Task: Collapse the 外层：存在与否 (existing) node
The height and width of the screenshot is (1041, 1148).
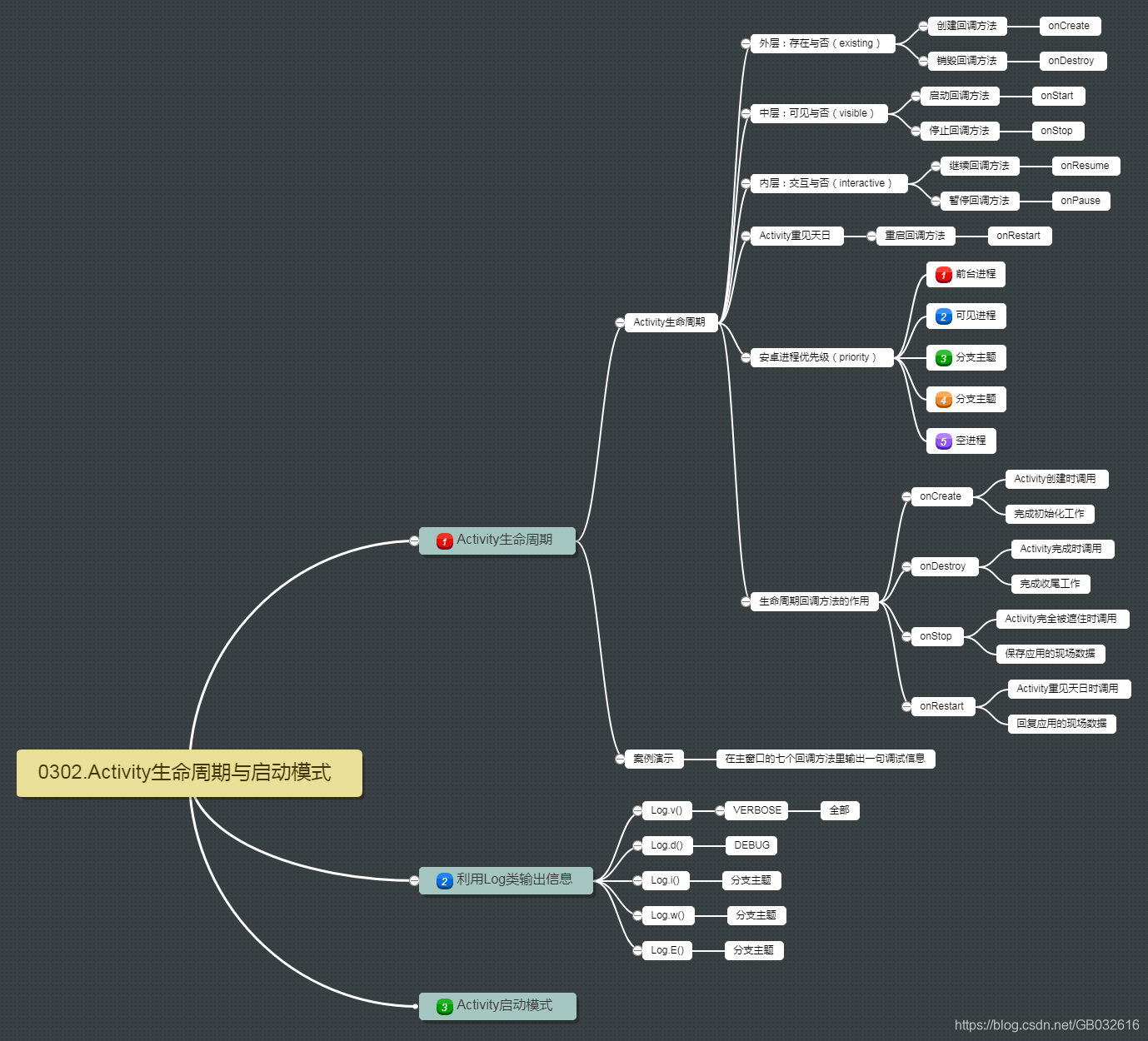Action: point(746,43)
